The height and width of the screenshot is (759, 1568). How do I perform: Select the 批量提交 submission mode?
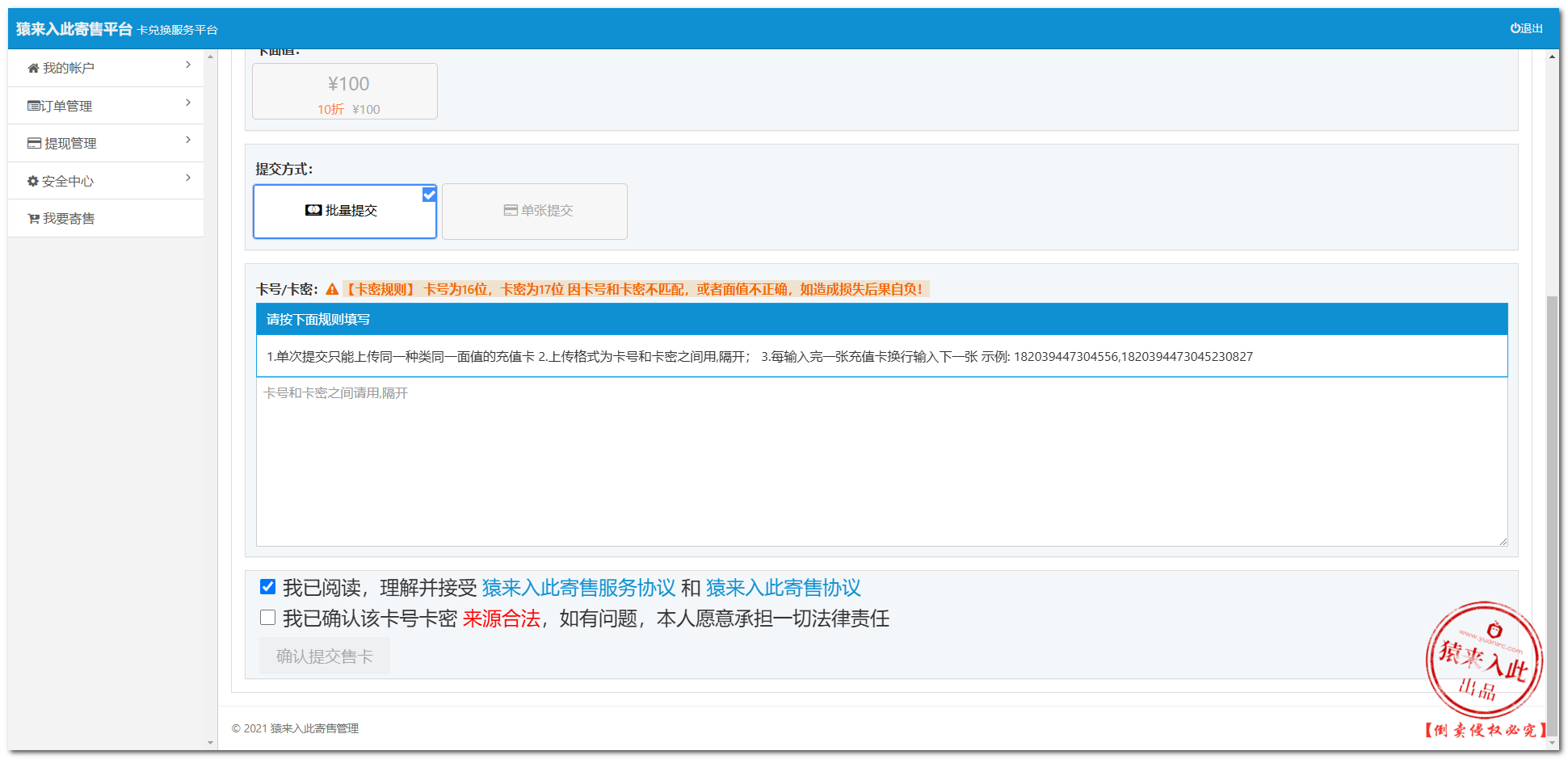[x=345, y=212]
